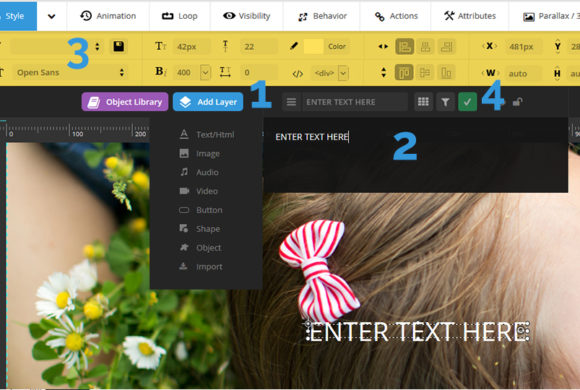This screenshot has width=580, height=390.
Task: Expand the font weight dropdown arrow
Action: 205,73
